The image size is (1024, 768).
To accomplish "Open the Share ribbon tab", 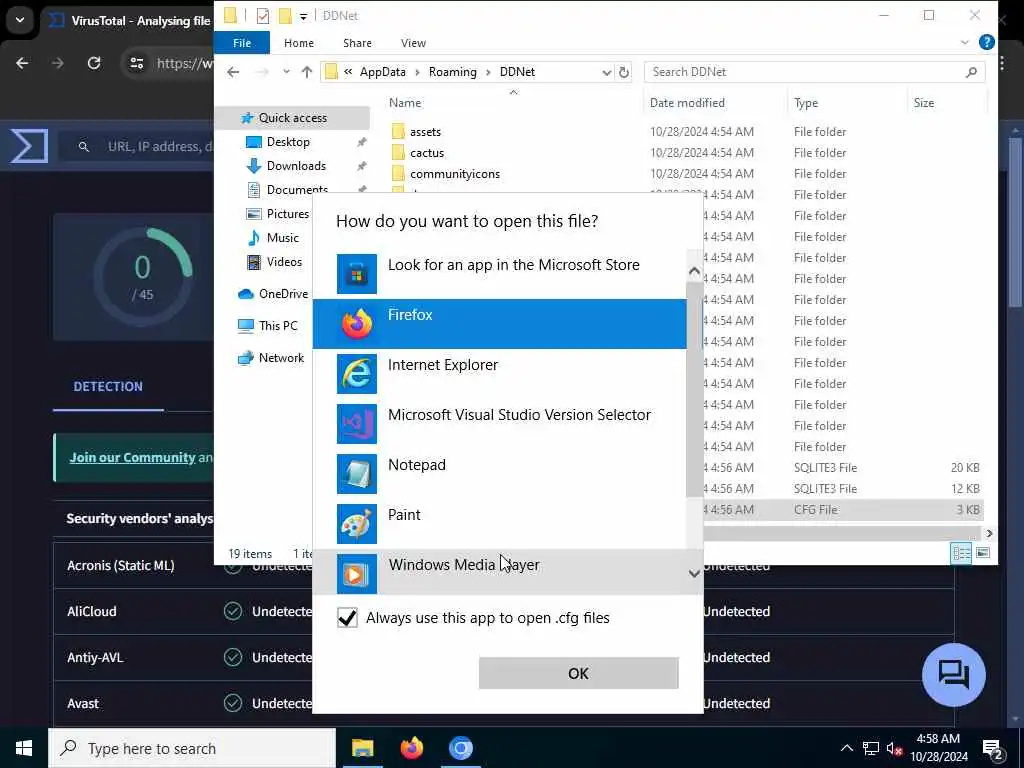I will (x=357, y=42).
